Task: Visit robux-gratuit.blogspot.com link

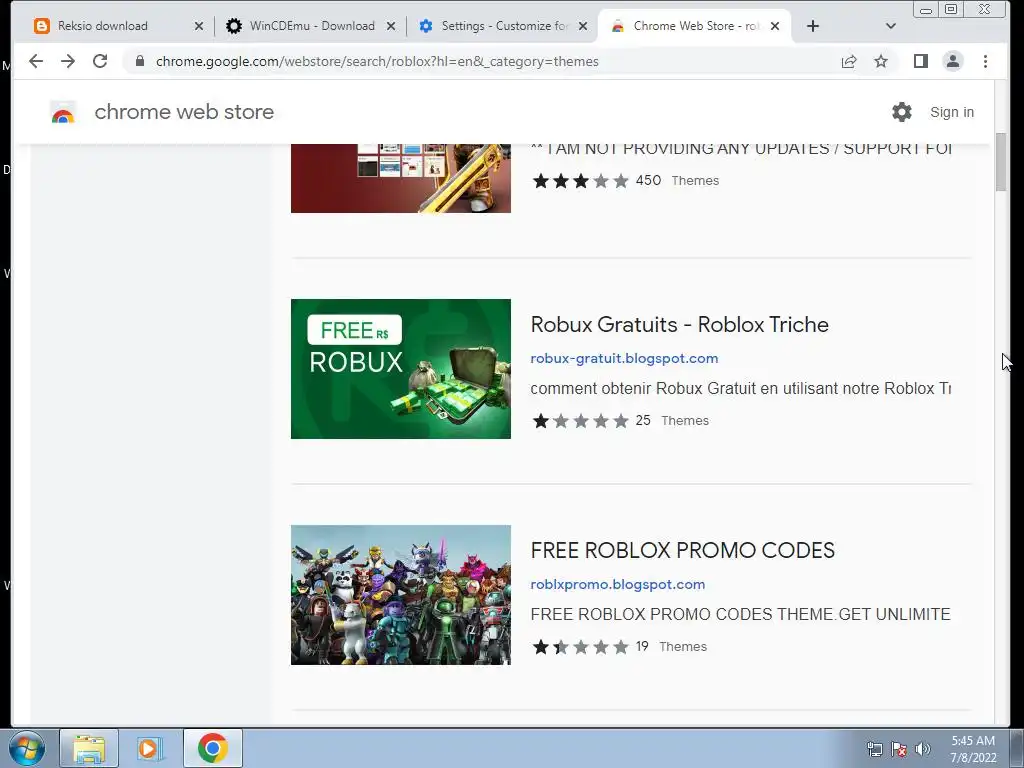Action: pos(624,359)
